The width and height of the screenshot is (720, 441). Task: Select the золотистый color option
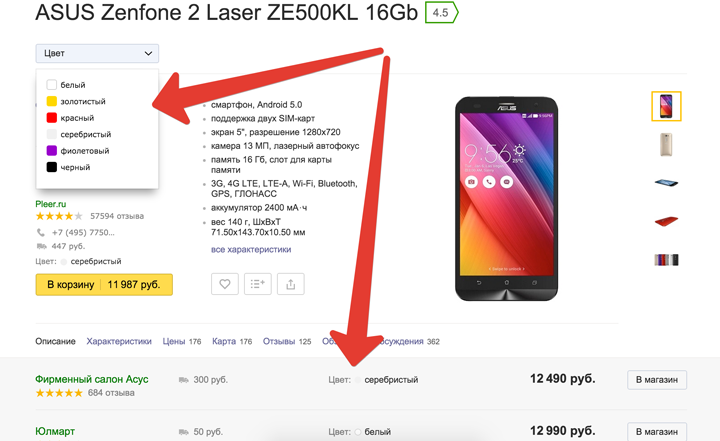pos(52,101)
